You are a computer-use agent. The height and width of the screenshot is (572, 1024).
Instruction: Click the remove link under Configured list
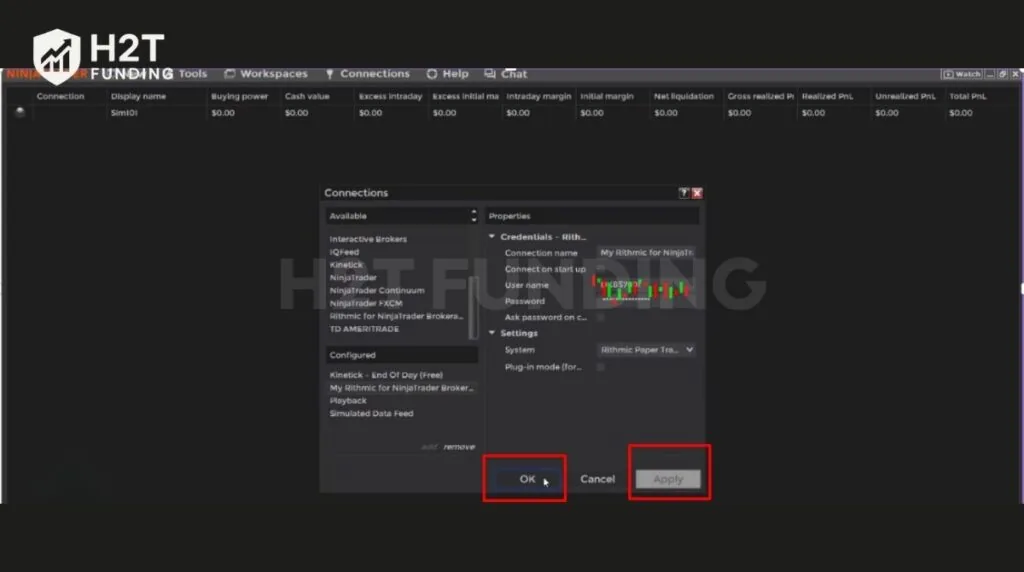click(459, 447)
